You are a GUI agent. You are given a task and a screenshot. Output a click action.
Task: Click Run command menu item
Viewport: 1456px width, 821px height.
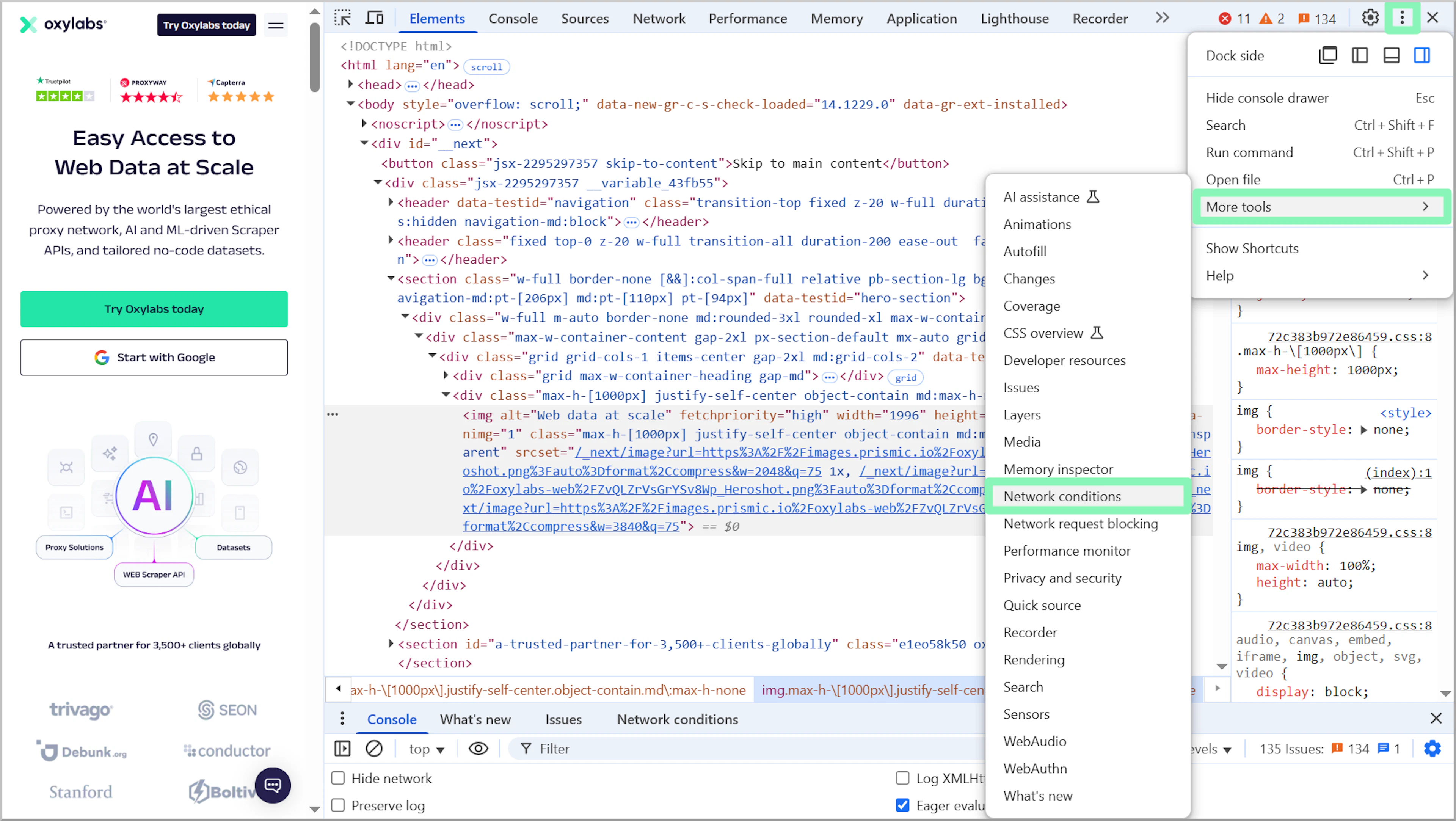pyautogui.click(x=1320, y=152)
